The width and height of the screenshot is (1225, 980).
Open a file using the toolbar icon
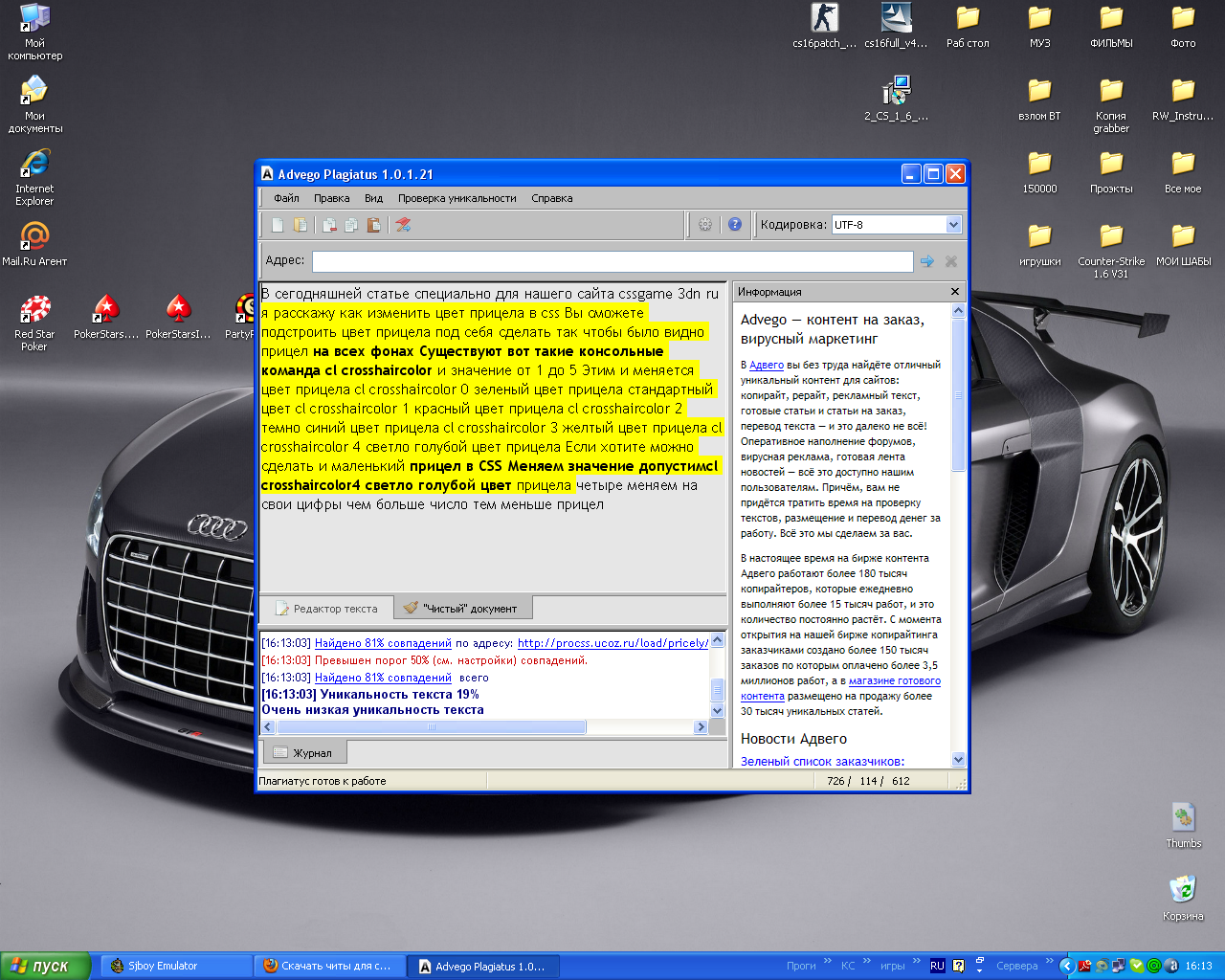[x=301, y=225]
